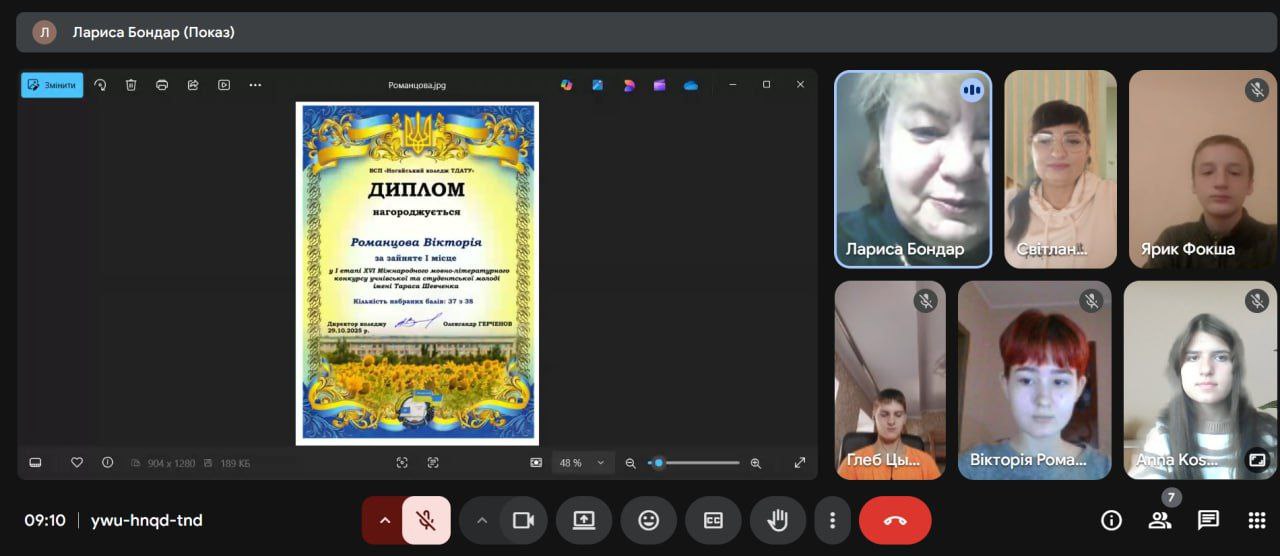Select Anna Kos... video tile

(1202, 380)
